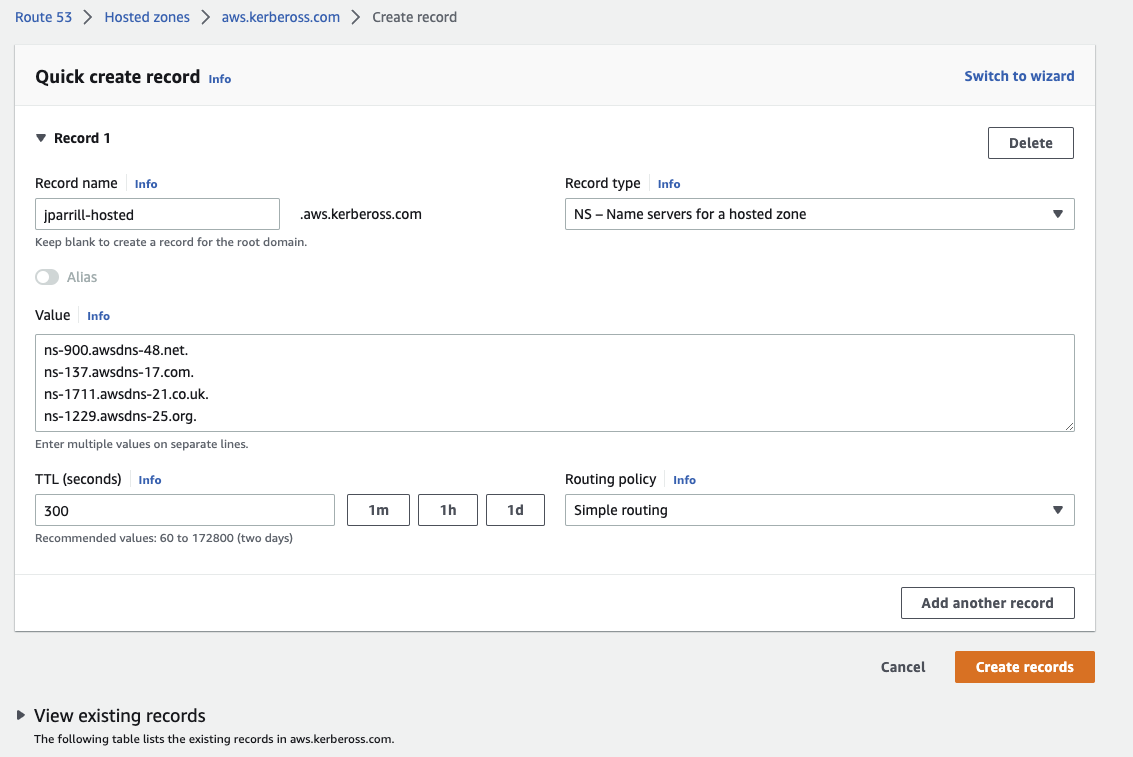This screenshot has width=1133, height=757.
Task: Expand View existing records section
Action: point(21,715)
